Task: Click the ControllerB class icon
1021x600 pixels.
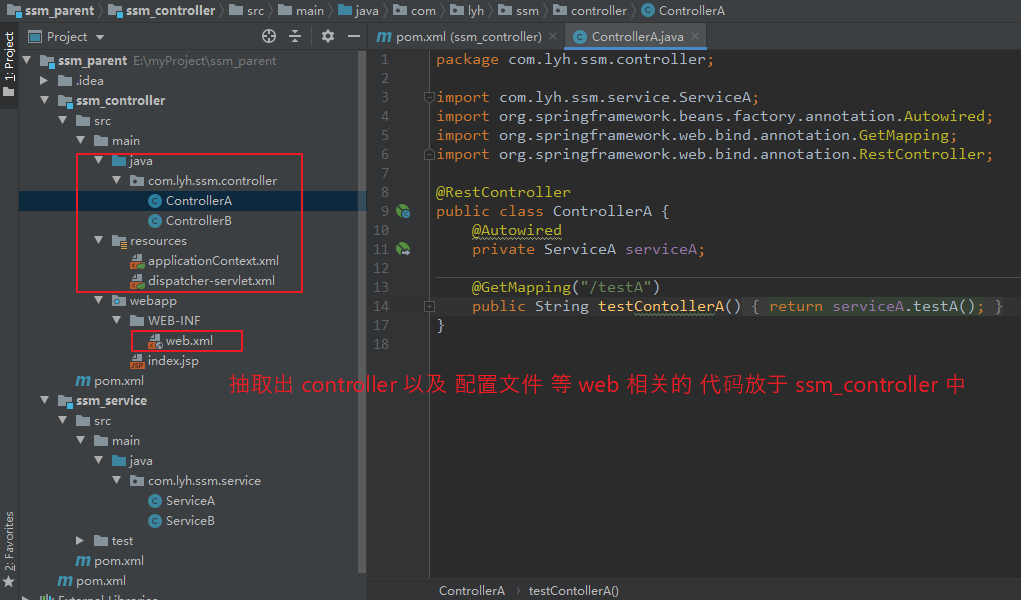Action: coord(155,221)
